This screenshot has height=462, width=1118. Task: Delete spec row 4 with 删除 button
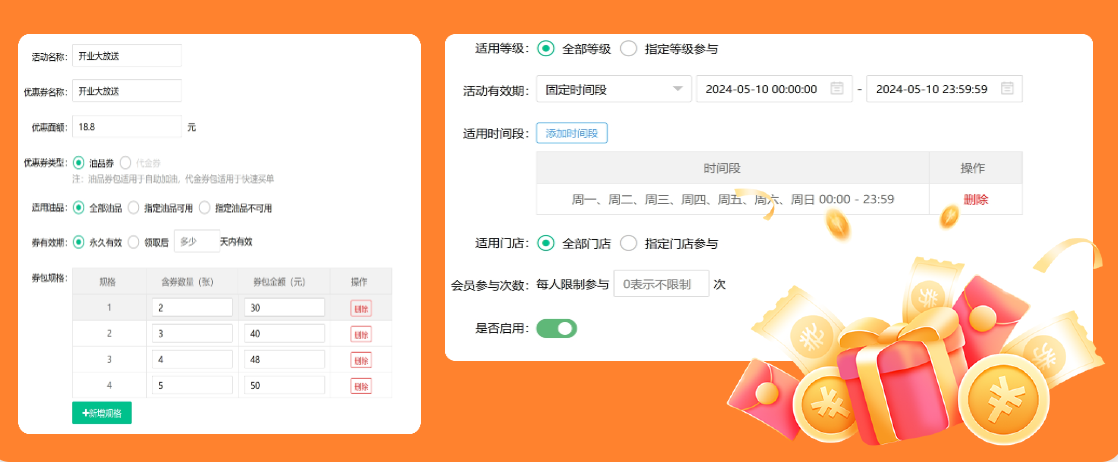tap(360, 386)
